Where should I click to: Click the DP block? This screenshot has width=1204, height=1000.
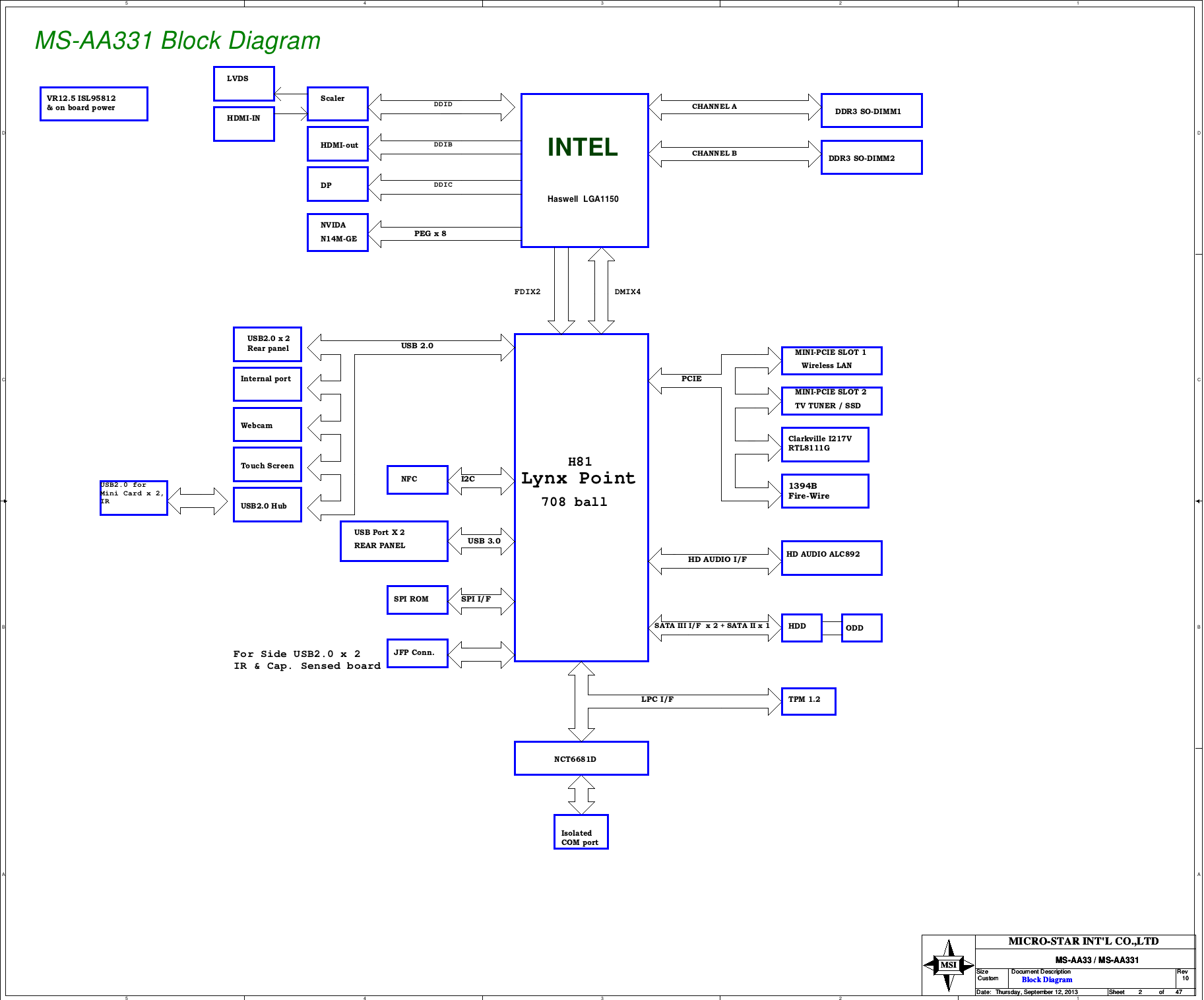(x=338, y=184)
